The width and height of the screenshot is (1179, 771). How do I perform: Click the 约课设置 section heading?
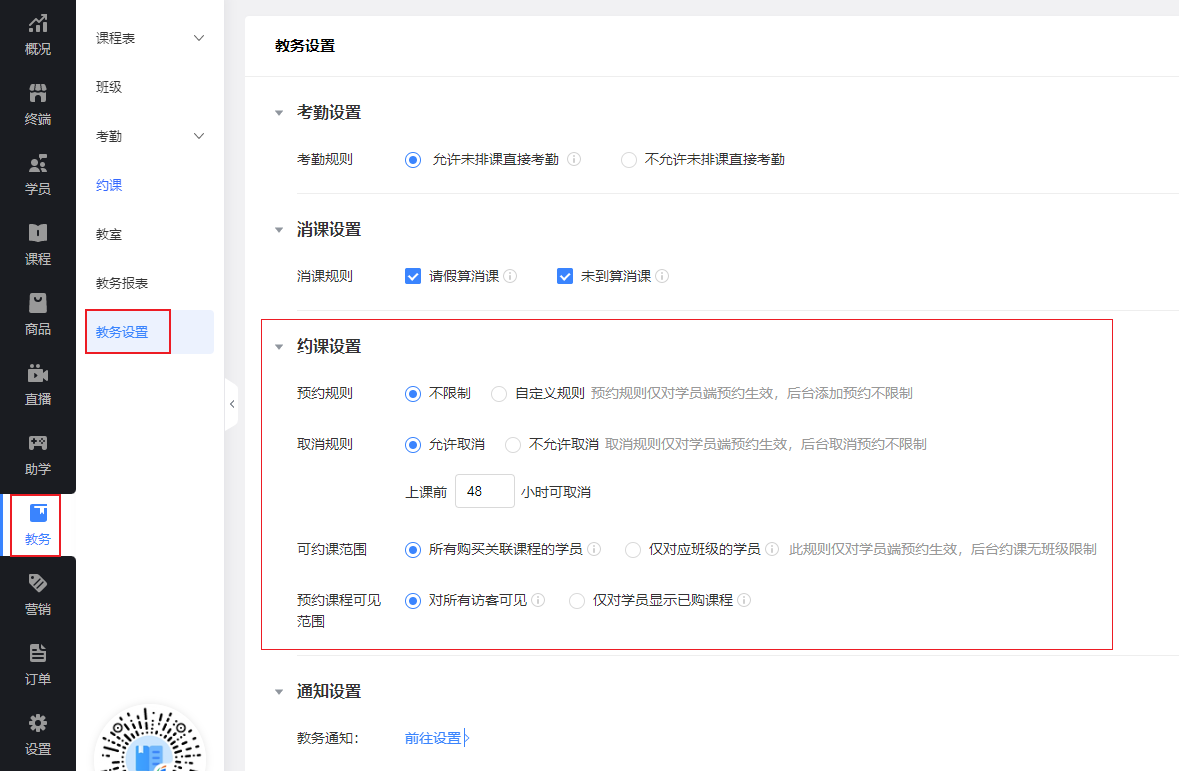(x=329, y=347)
